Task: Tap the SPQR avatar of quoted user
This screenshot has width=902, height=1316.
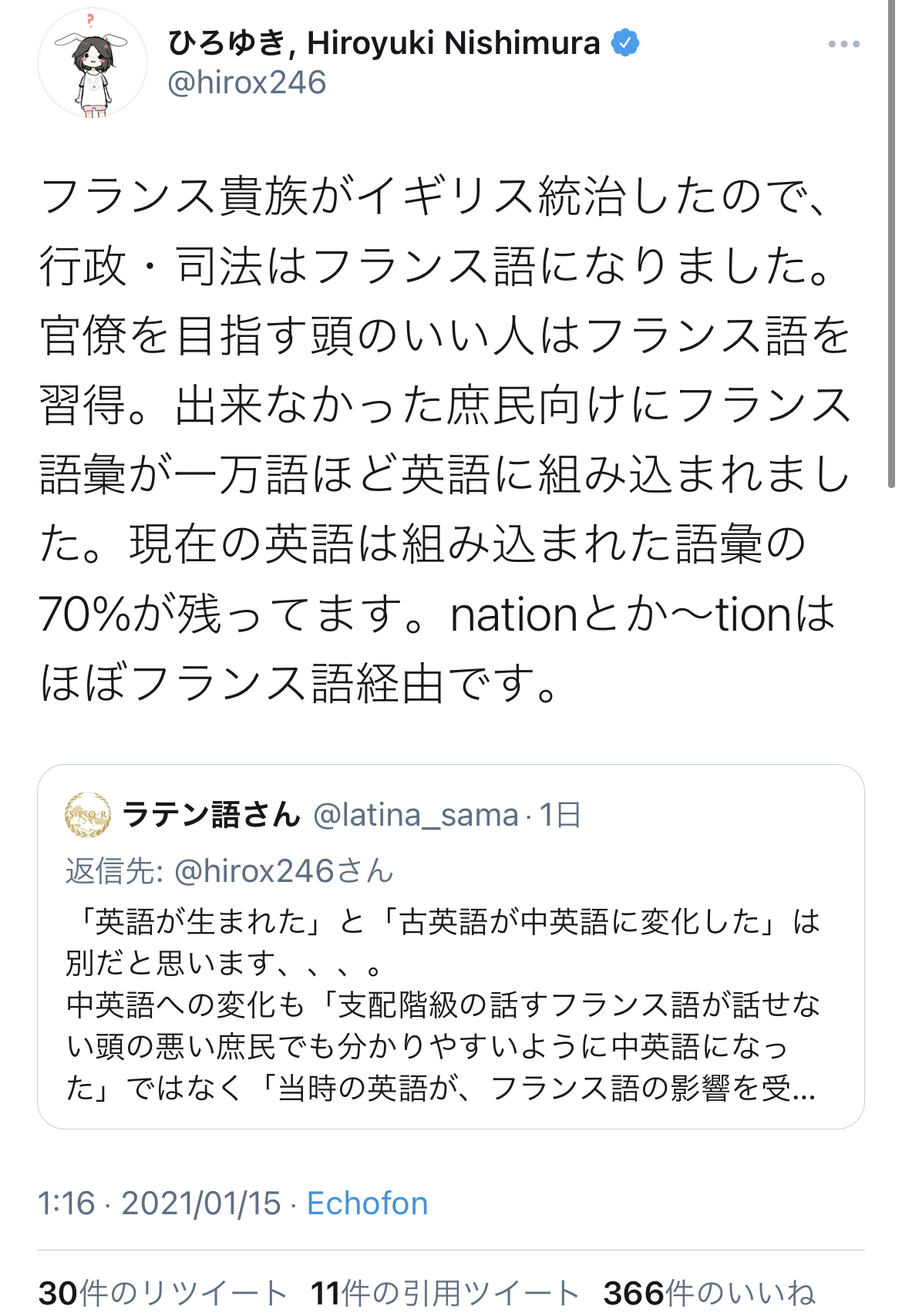Action: pyautogui.click(x=87, y=814)
